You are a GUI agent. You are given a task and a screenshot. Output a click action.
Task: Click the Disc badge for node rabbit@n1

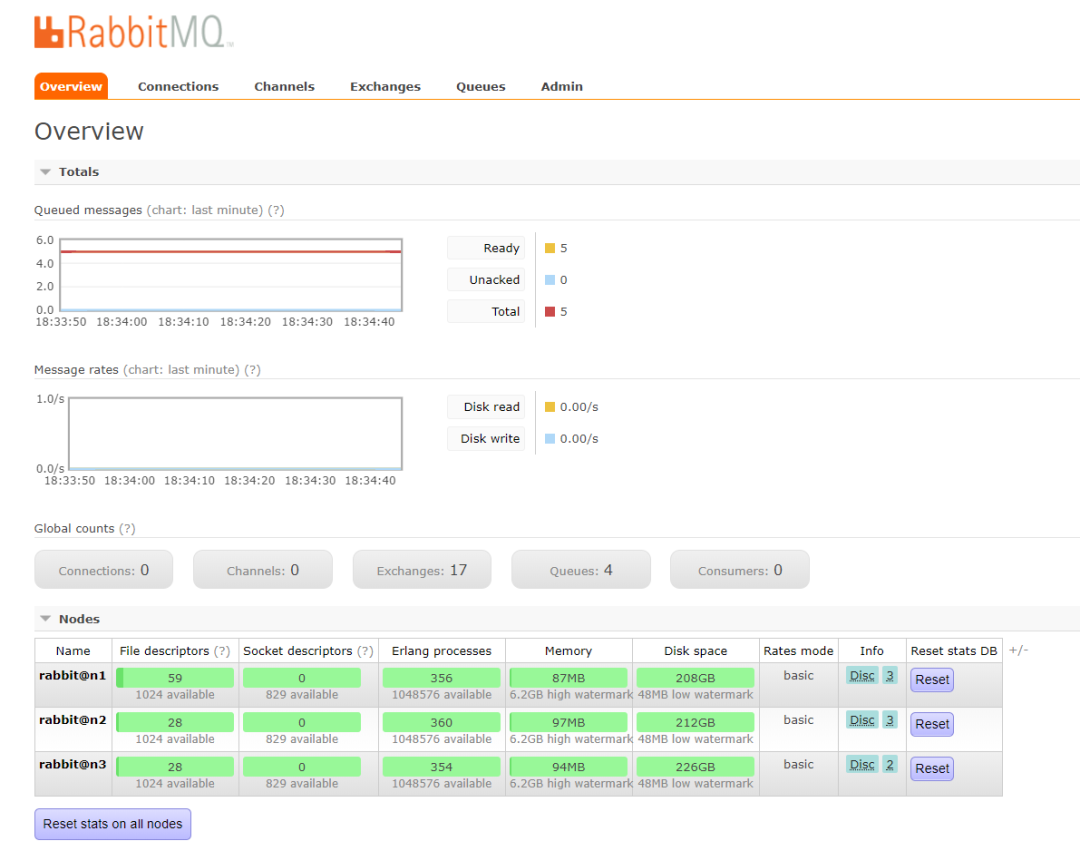(x=861, y=676)
